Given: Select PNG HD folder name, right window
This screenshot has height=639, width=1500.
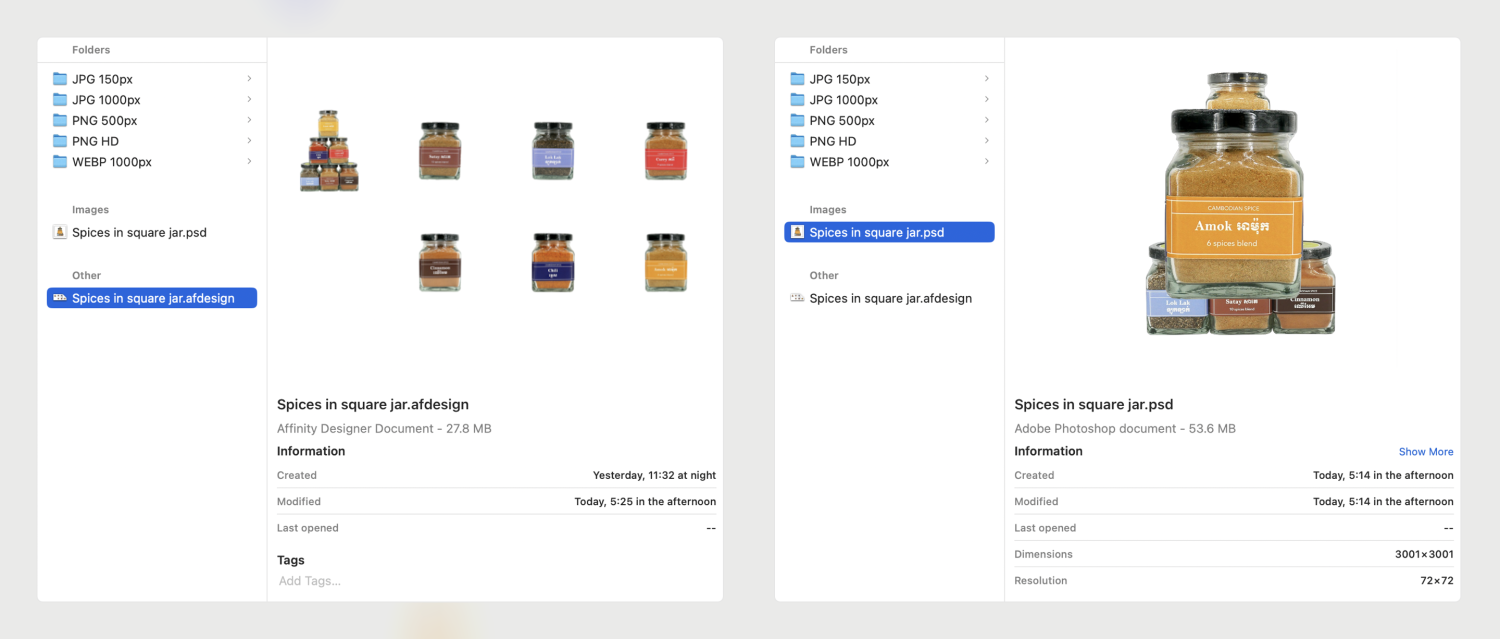Looking at the screenshot, I should coord(833,141).
